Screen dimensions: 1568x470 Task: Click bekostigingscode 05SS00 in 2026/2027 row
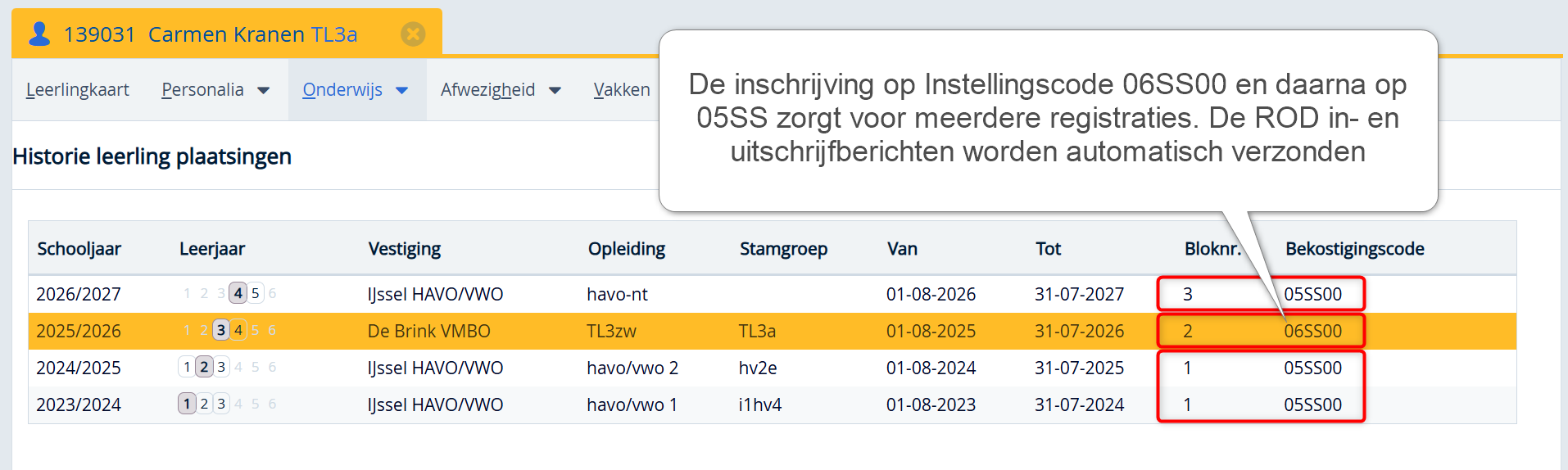1312,294
